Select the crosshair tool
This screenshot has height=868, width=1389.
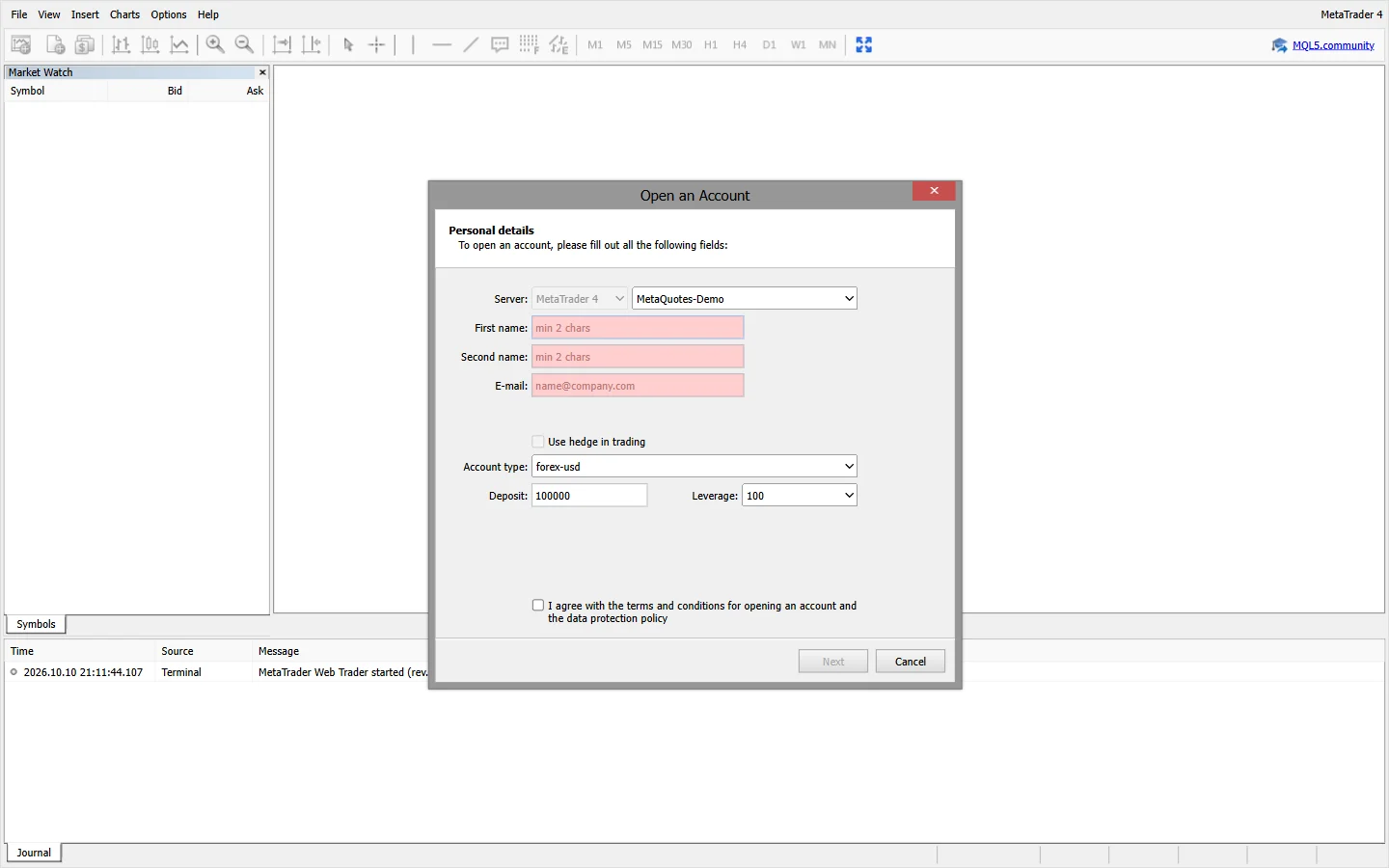coord(377,44)
